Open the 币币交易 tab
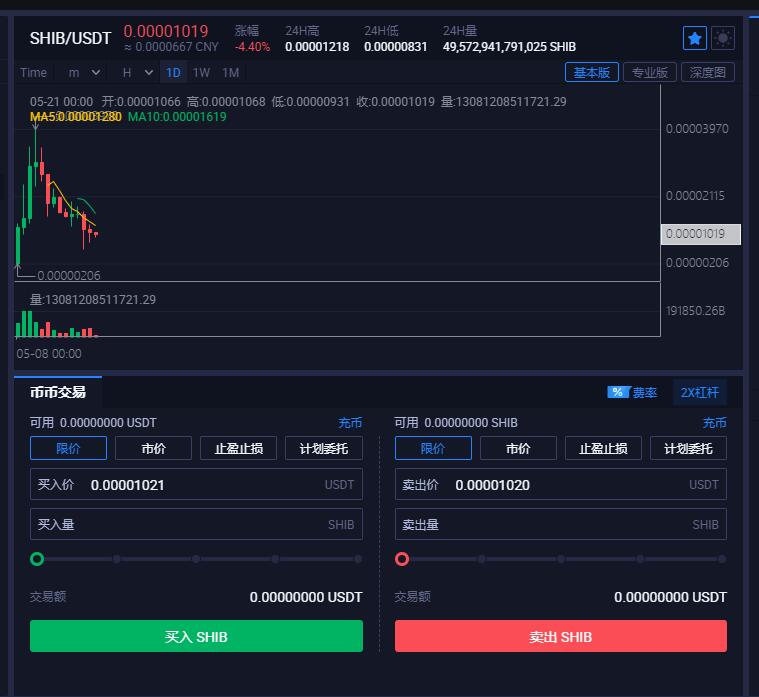The height and width of the screenshot is (697, 759). click(58, 392)
